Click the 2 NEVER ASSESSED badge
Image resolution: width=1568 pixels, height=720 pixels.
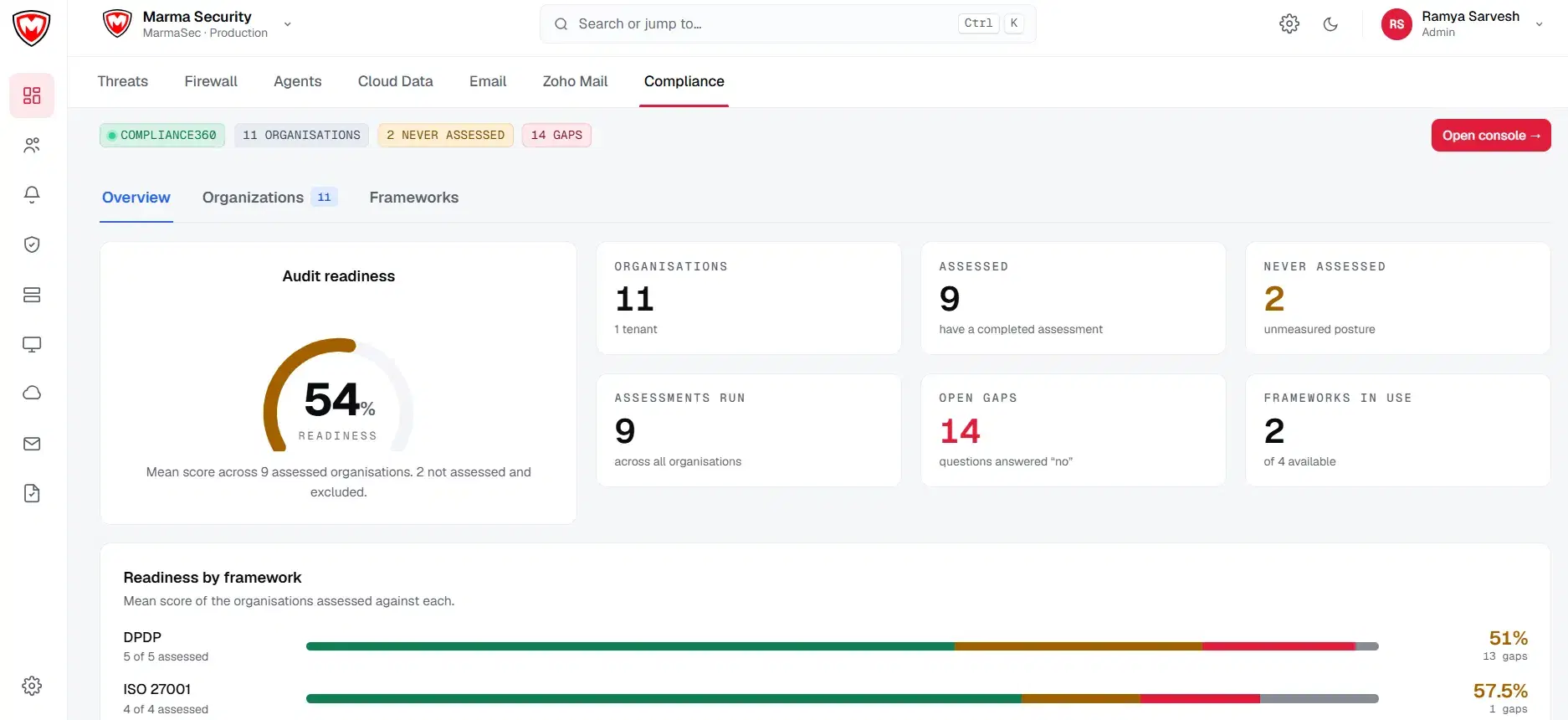(x=445, y=136)
